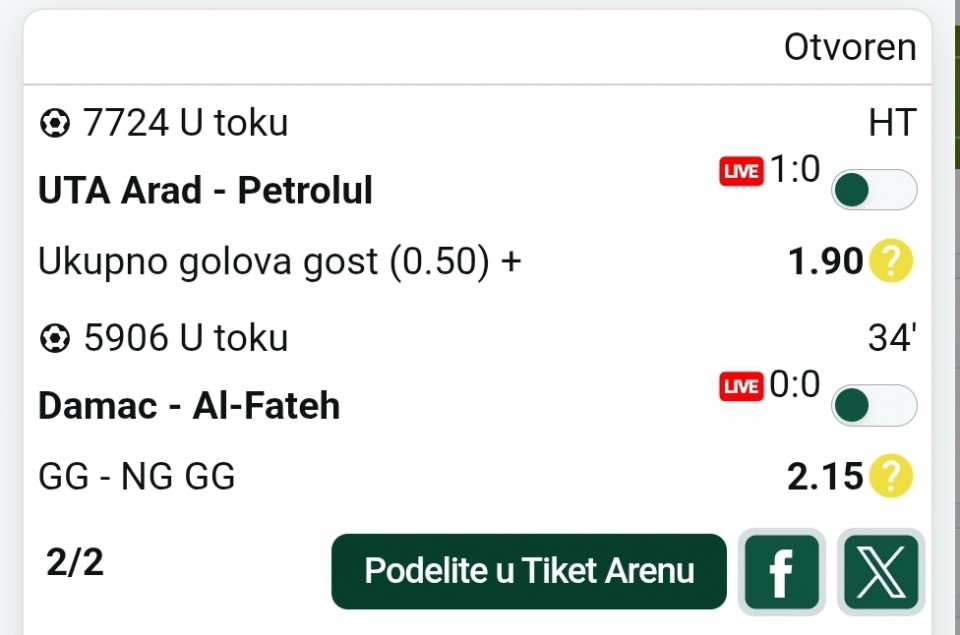Click the Otvoren status label

pyautogui.click(x=849, y=47)
